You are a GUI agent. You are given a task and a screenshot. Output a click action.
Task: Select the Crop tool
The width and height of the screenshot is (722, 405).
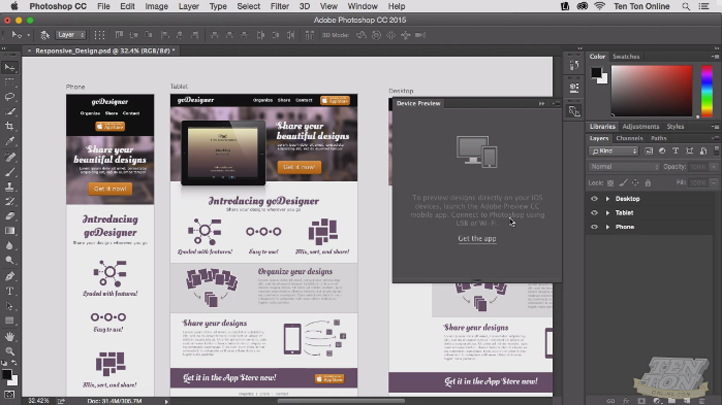(10, 126)
